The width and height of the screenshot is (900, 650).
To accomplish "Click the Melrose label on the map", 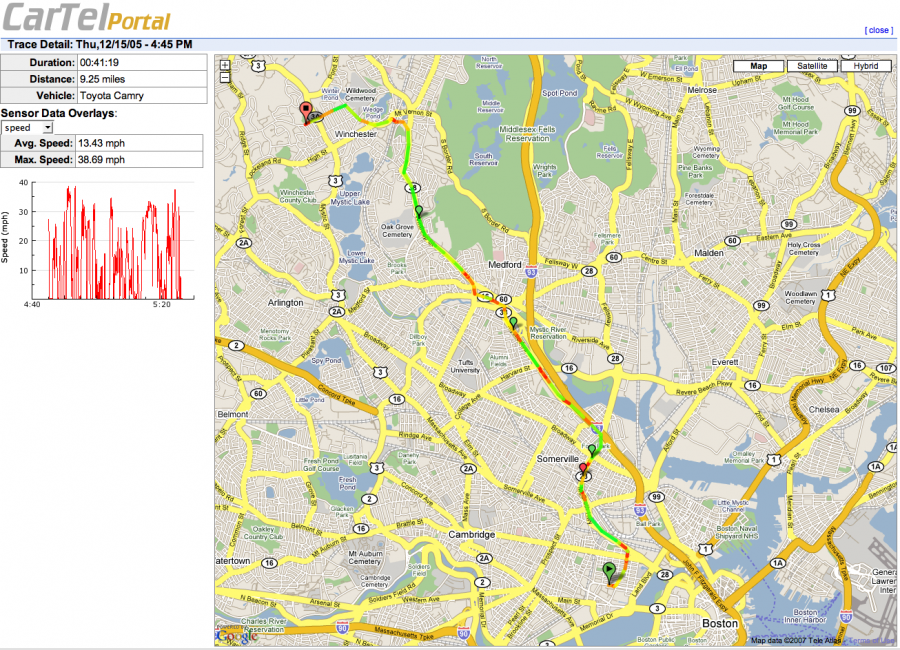I will (702, 90).
